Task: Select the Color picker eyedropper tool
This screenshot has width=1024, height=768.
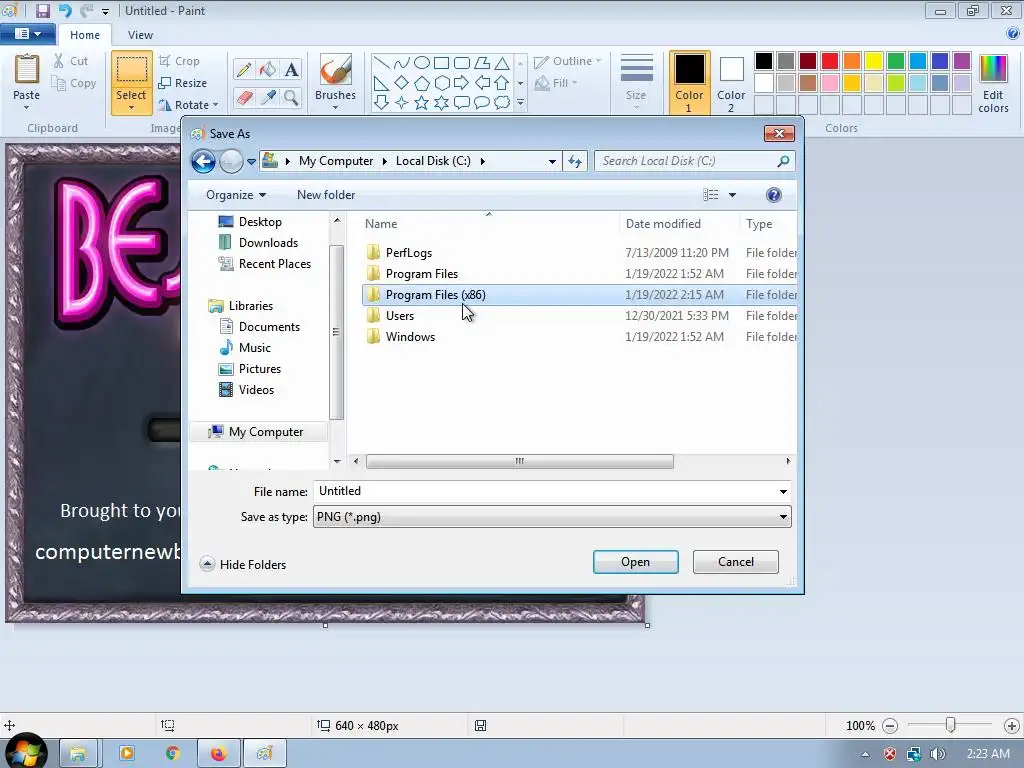Action: pos(268,98)
